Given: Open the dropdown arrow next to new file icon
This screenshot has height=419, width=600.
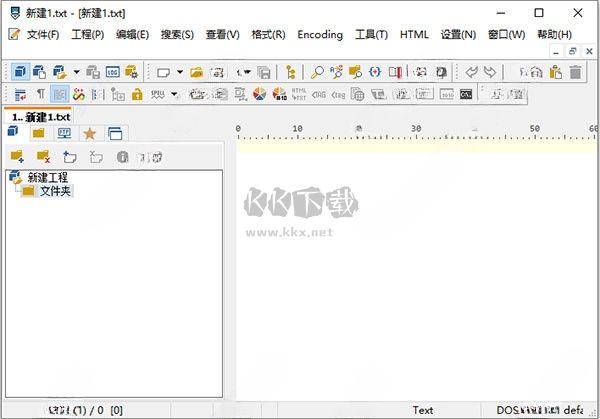Looking at the screenshot, I should pyautogui.click(x=180, y=72).
